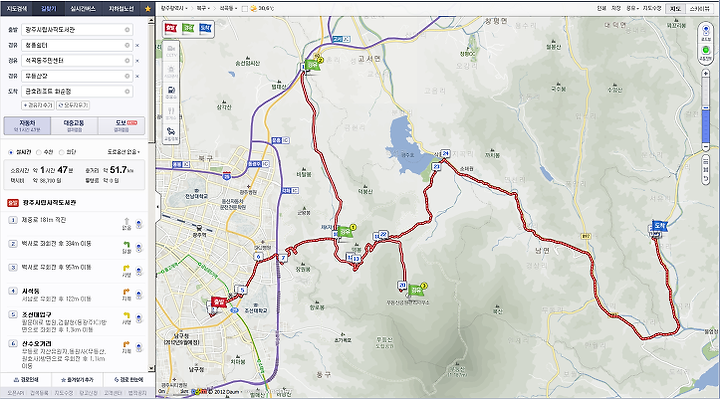This screenshot has width=720, height=399.
Task: Open the 광주광역시 region dropdown
Action: click(174, 8)
